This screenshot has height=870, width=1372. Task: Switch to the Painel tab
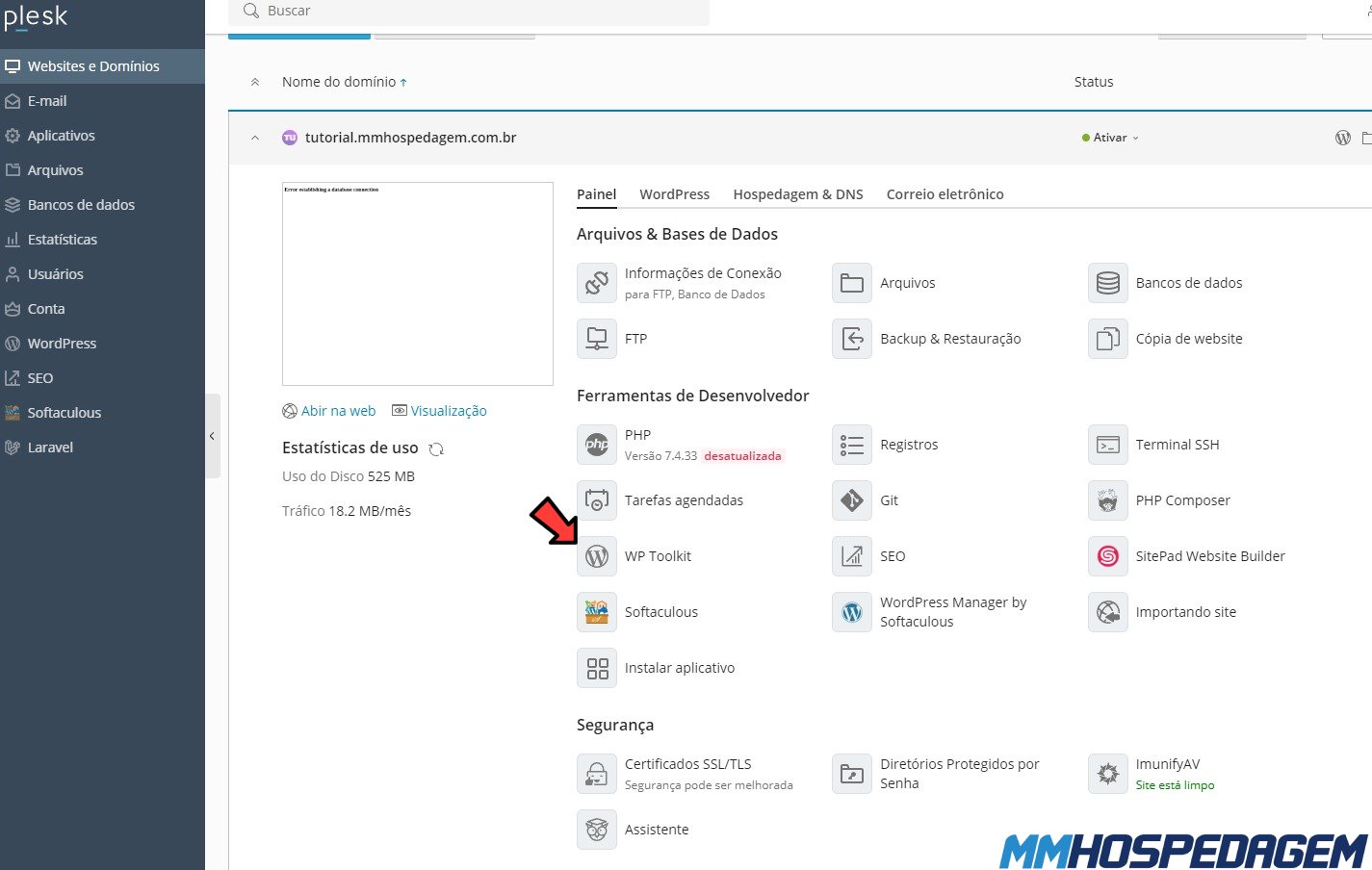tap(596, 194)
